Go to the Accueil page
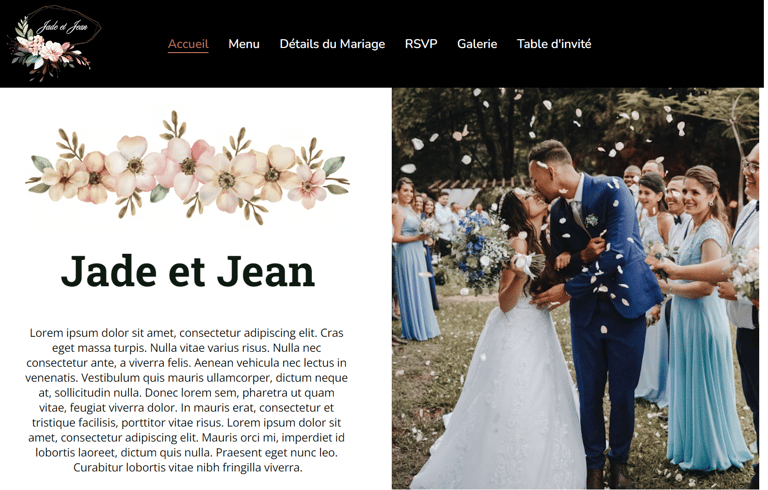This screenshot has height=490, width=768. (189, 44)
